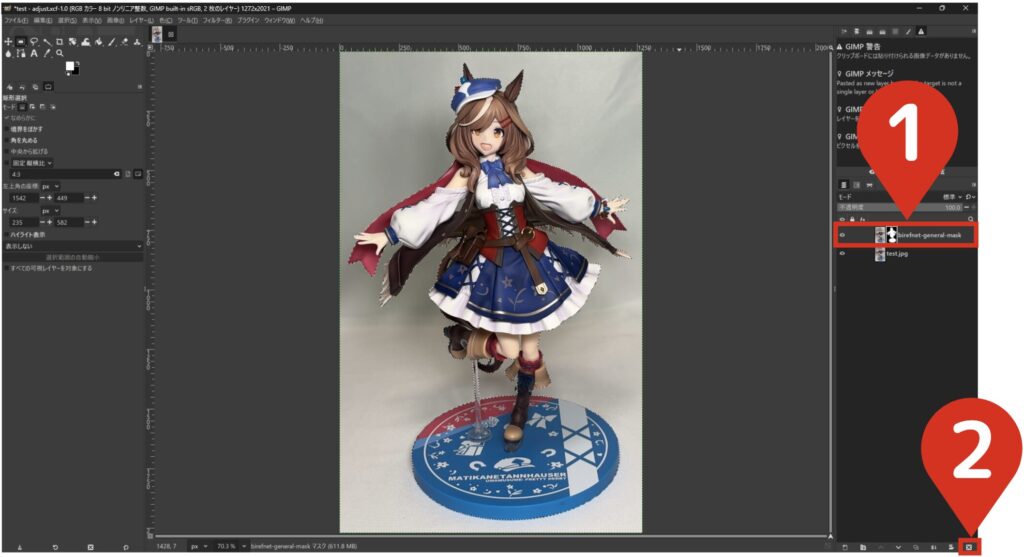
Task: Click the black background color swatch
Action: pos(76,71)
